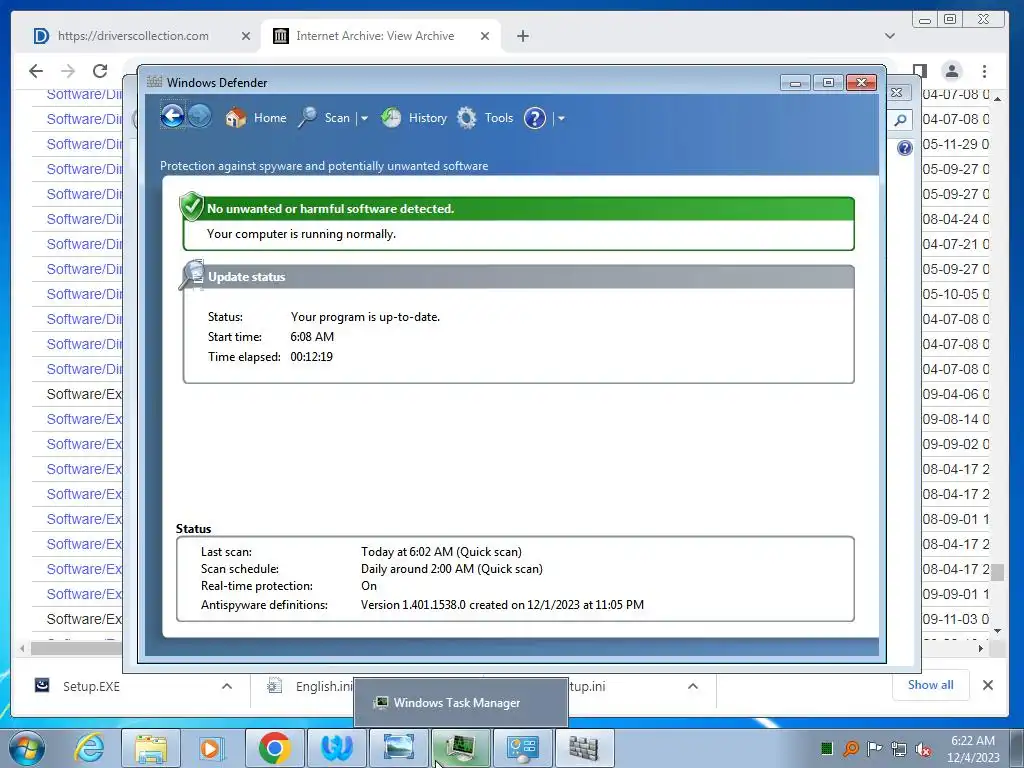
Task: Click Defender's forward arrow button
Action: (200, 117)
